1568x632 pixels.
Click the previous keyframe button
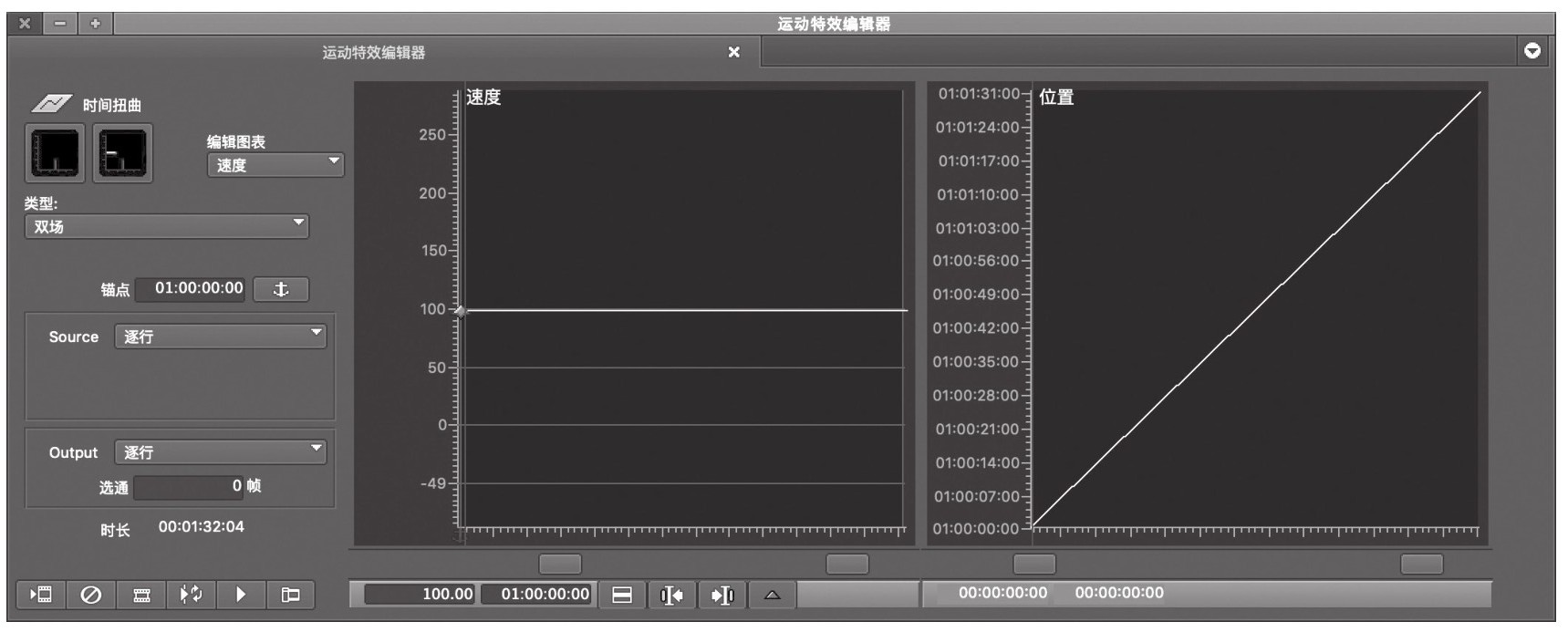tap(672, 596)
